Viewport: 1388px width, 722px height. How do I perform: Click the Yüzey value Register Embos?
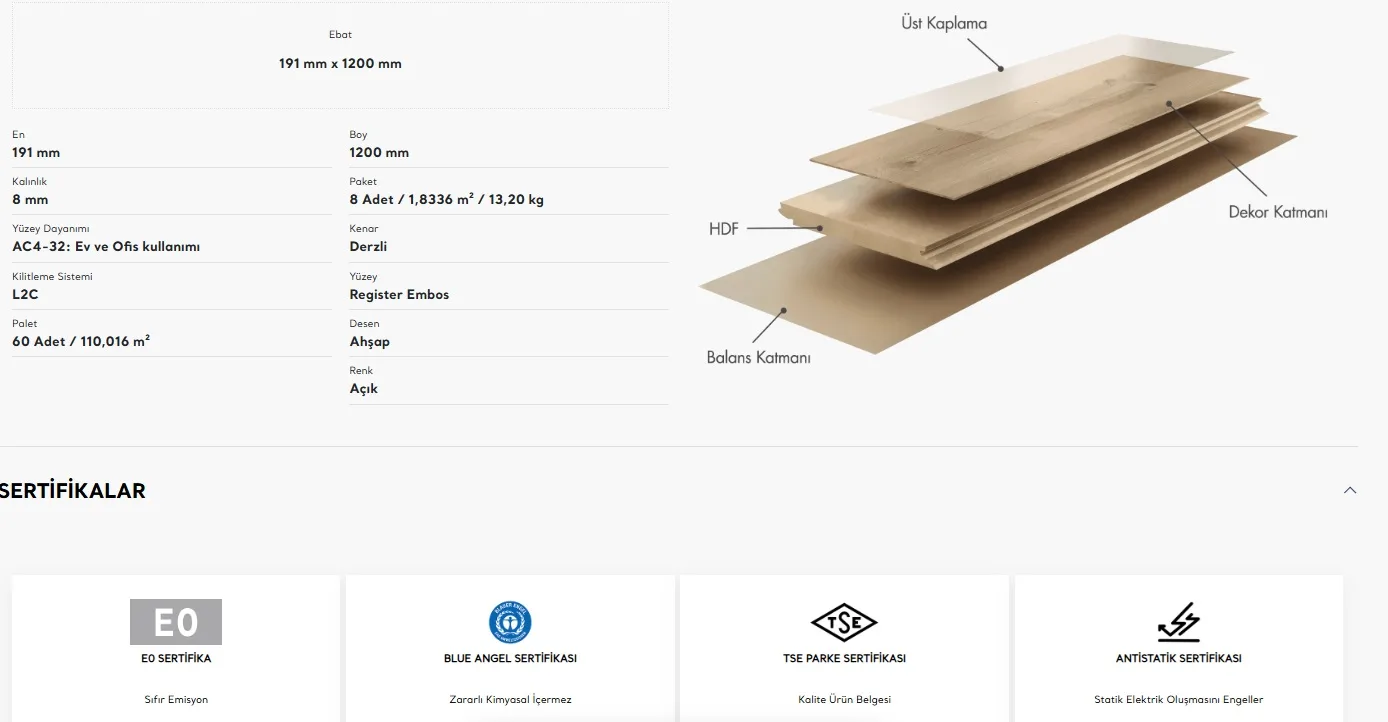pyautogui.click(x=399, y=295)
